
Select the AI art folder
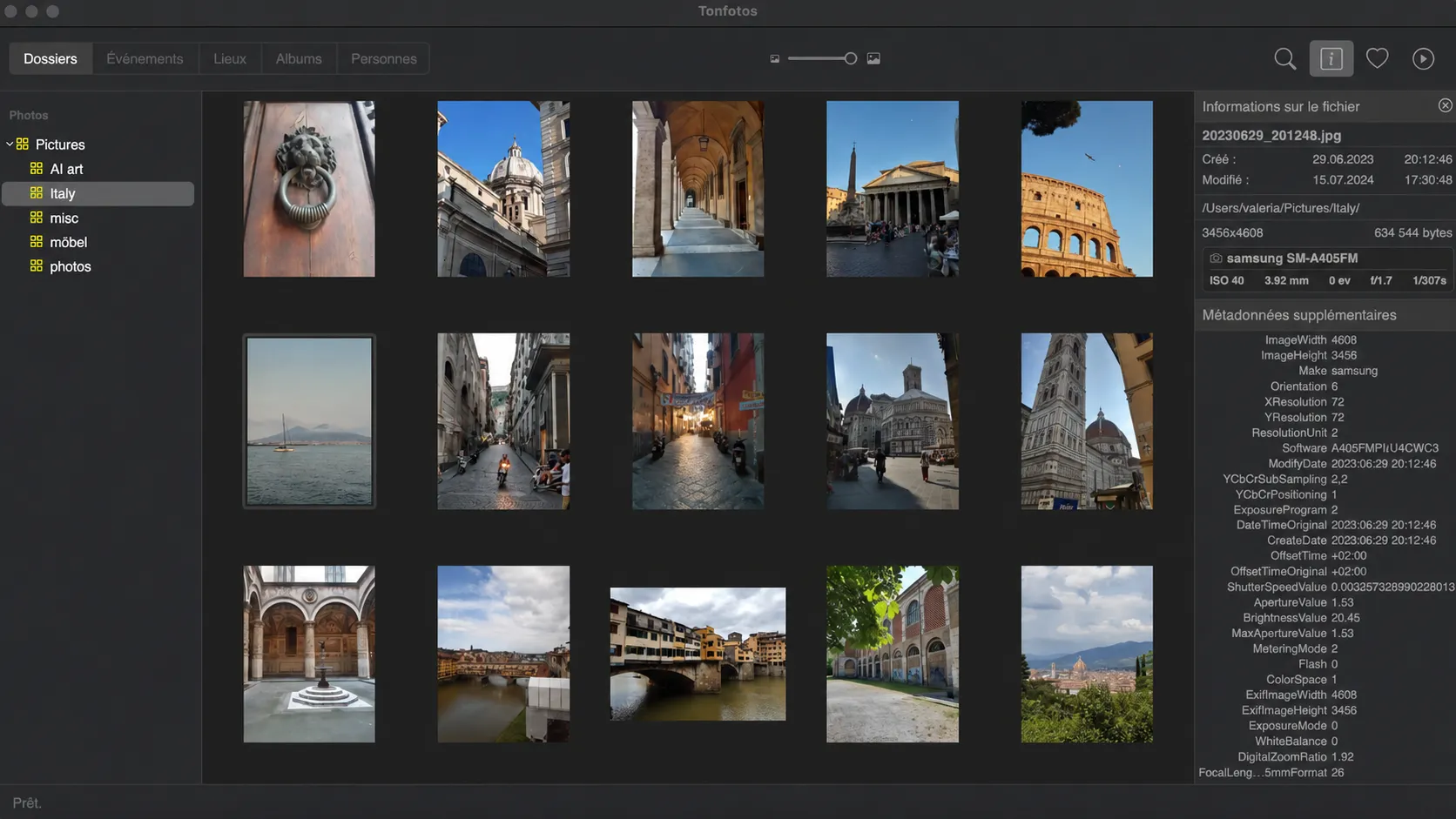(x=66, y=169)
